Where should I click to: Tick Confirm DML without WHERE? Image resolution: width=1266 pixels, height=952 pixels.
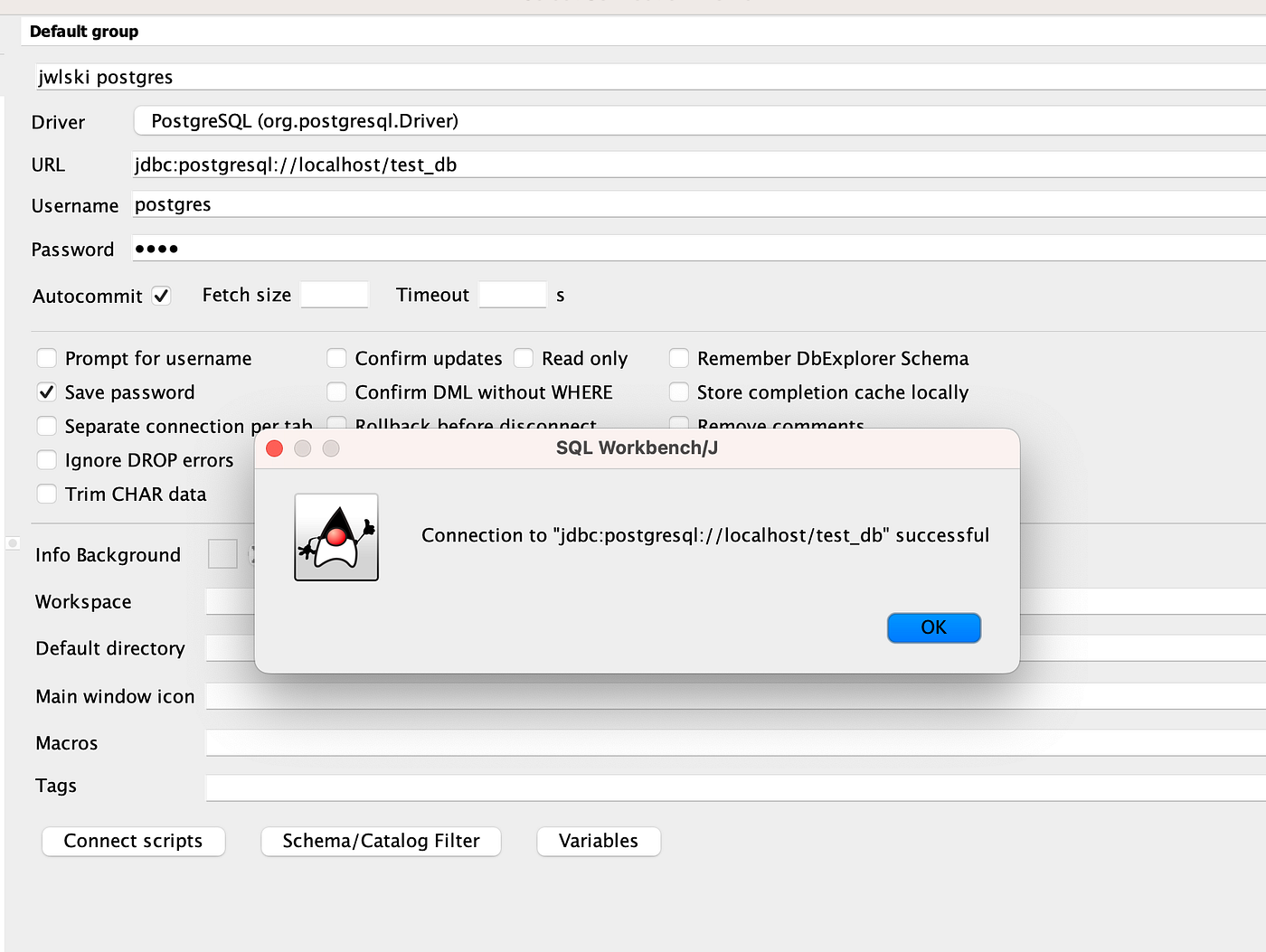click(336, 392)
